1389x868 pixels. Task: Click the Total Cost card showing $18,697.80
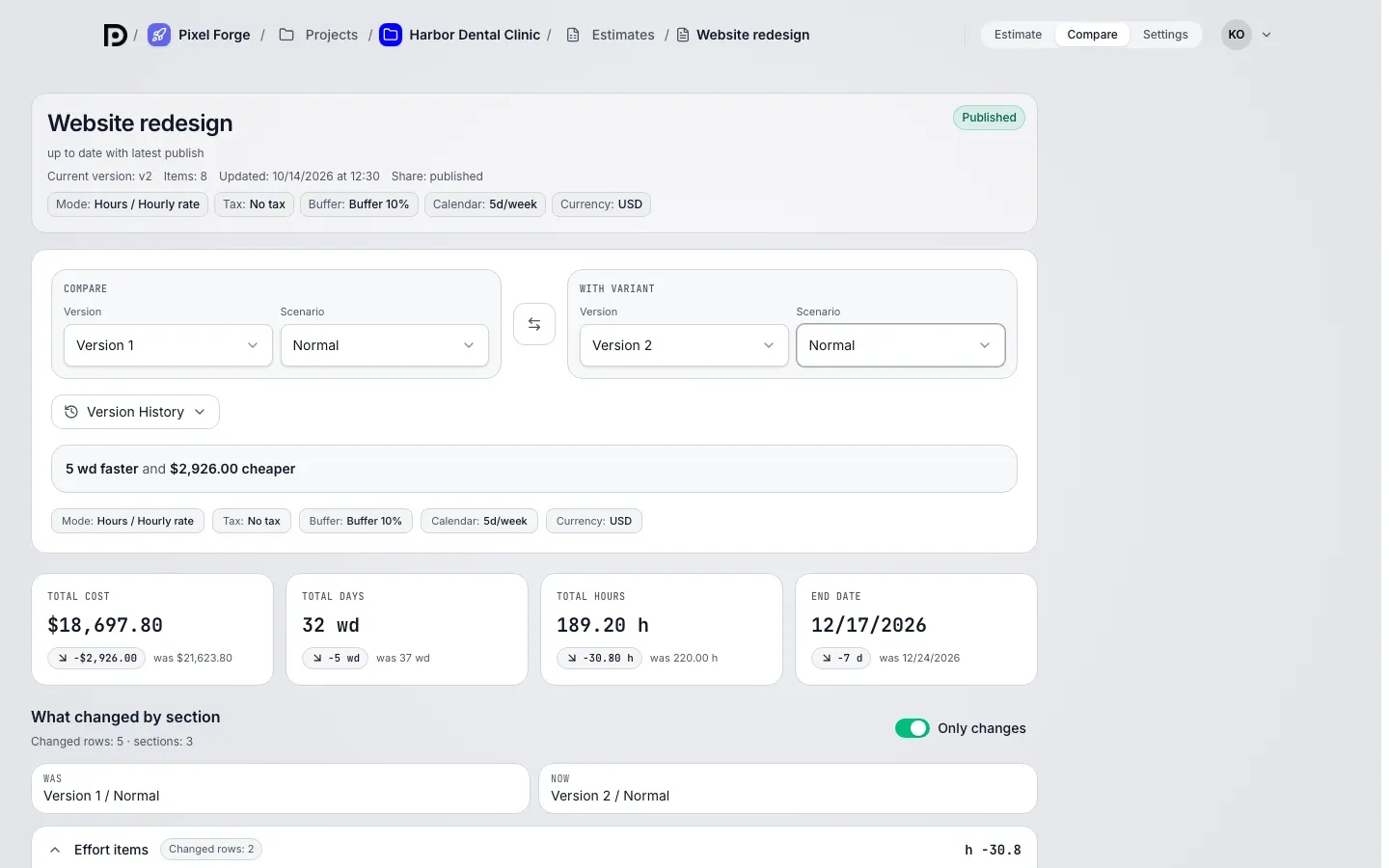click(x=152, y=630)
